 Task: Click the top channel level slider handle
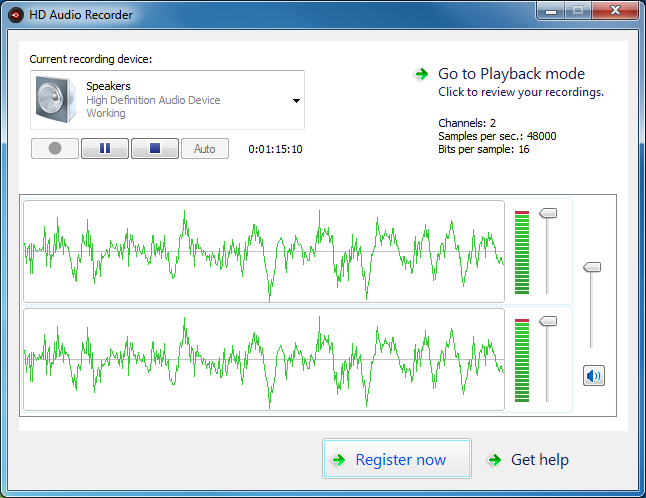548,213
